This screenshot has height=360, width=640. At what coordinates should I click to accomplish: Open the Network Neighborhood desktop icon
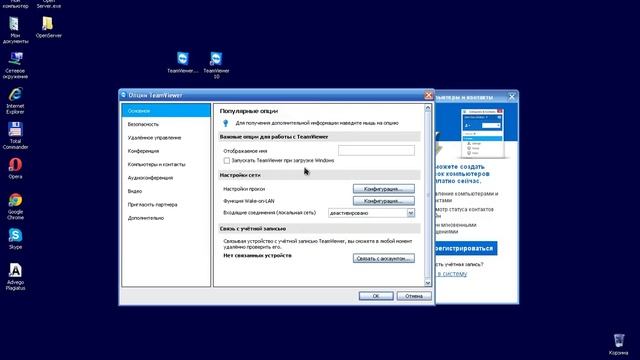click(x=15, y=65)
